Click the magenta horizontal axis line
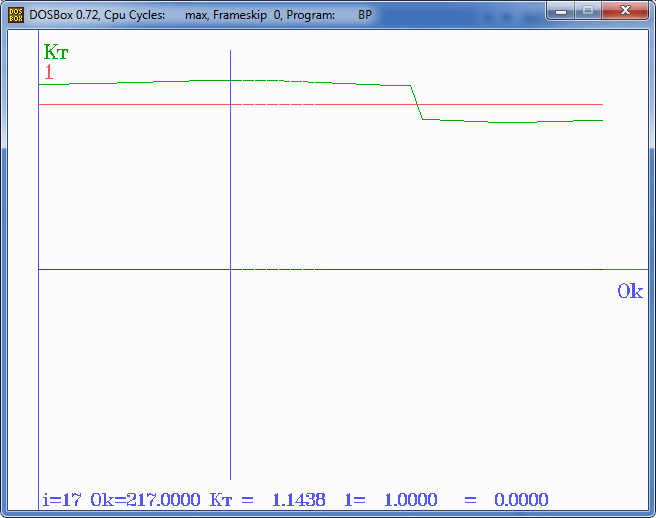 [320, 269]
